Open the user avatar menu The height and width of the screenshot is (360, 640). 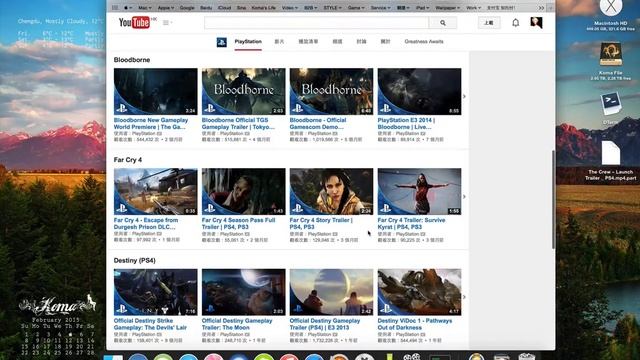pos(536,22)
